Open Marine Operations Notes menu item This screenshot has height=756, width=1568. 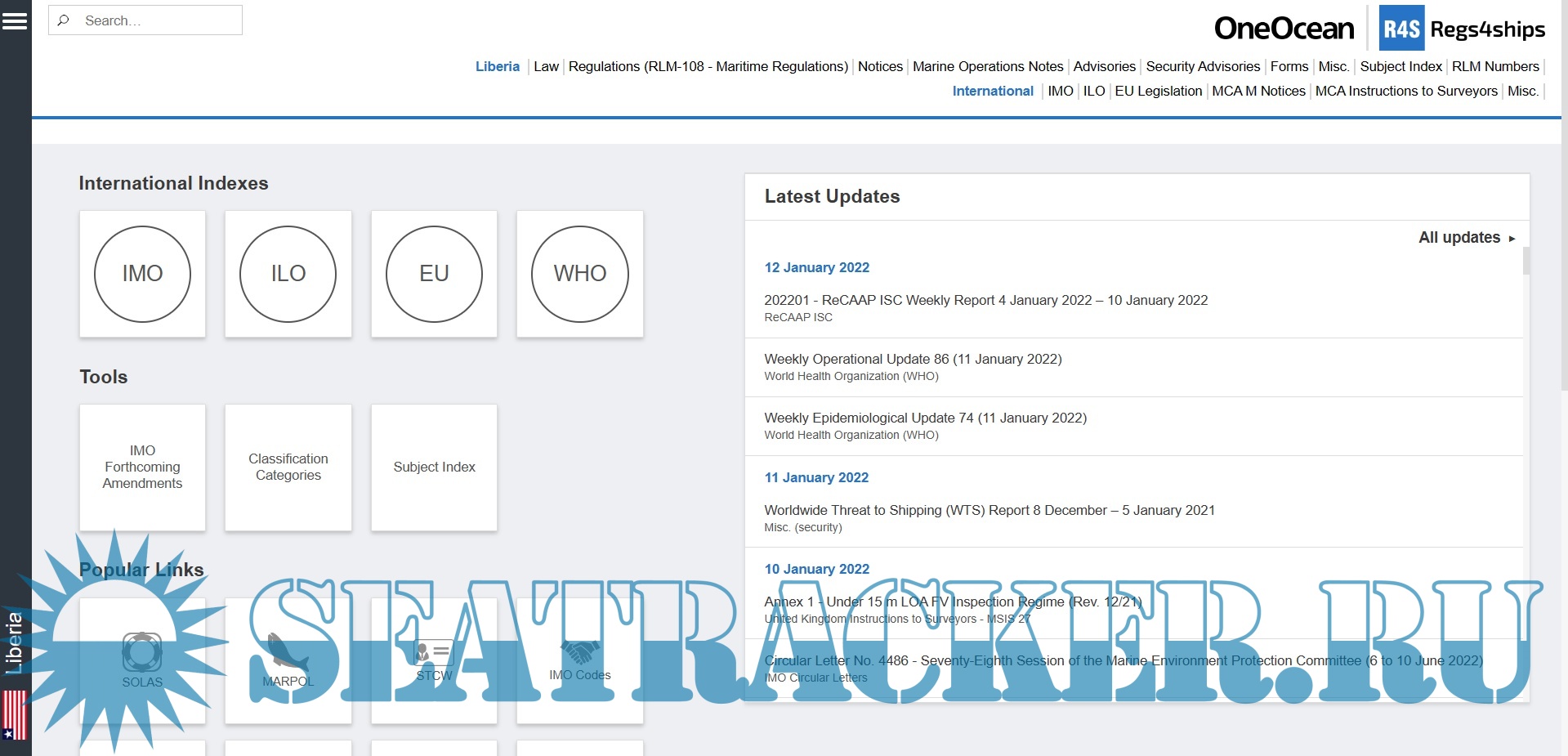[x=988, y=66]
